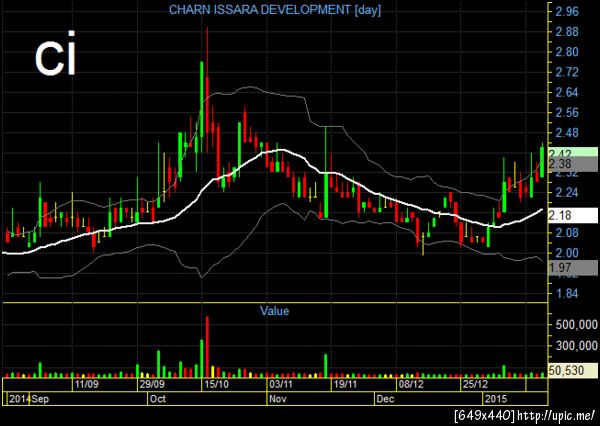Image resolution: width=600 pixels, height=426 pixels.
Task: Open the http://upic.me/ link
Action: tap(556, 415)
